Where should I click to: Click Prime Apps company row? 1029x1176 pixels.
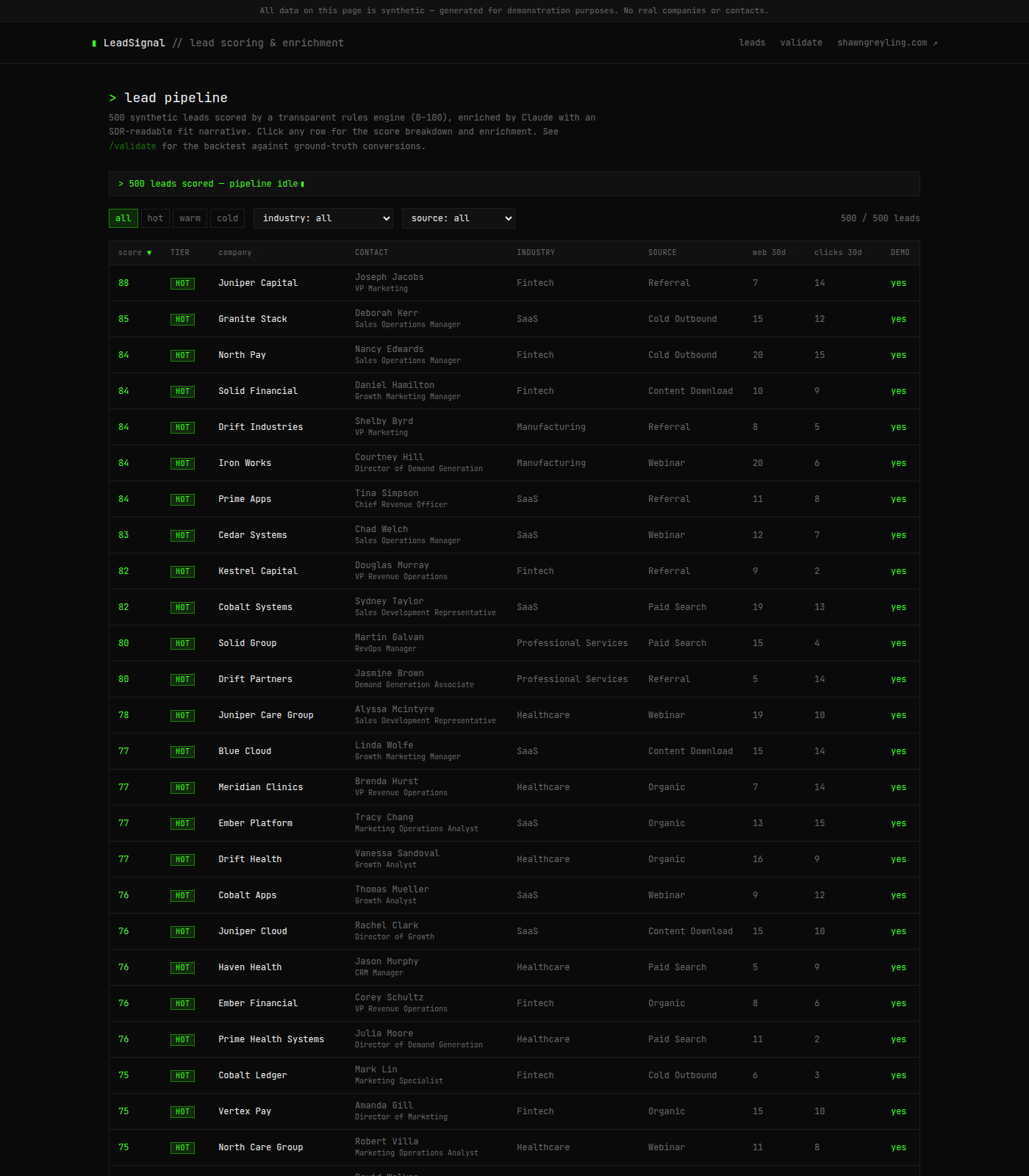(x=514, y=499)
